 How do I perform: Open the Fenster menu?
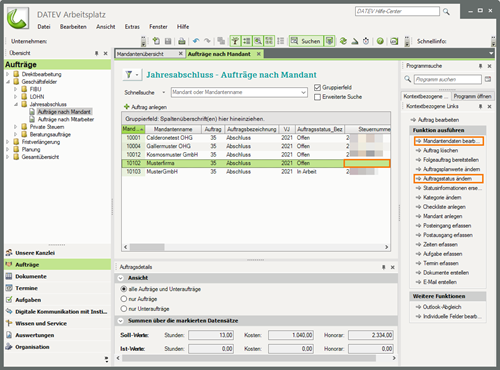(158, 27)
